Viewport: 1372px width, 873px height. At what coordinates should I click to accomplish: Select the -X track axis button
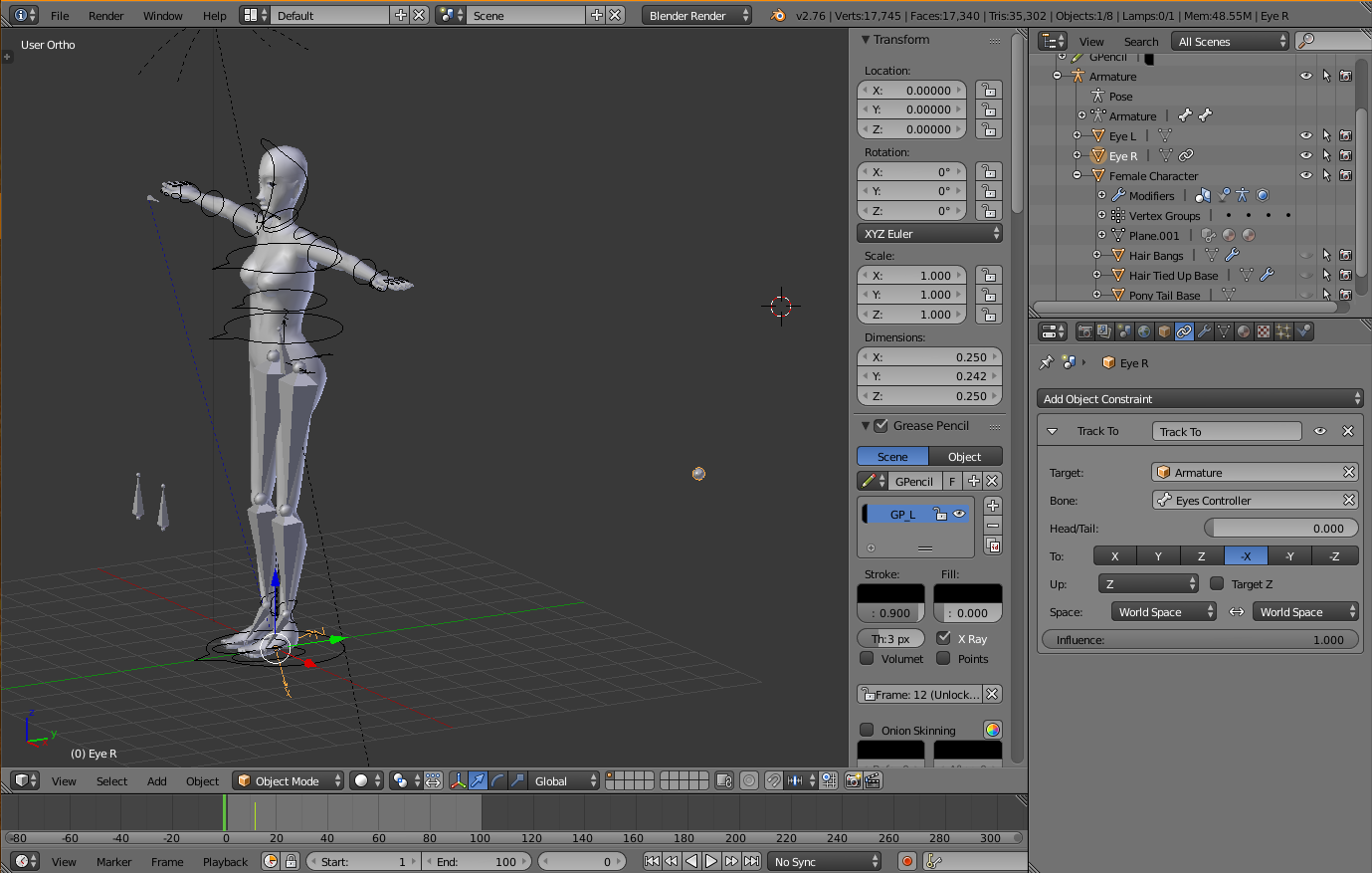1247,556
